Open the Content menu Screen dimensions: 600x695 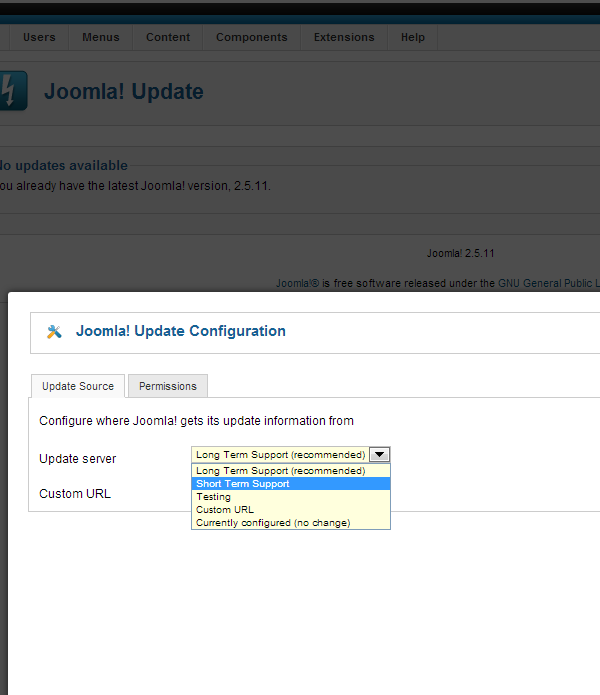click(168, 37)
